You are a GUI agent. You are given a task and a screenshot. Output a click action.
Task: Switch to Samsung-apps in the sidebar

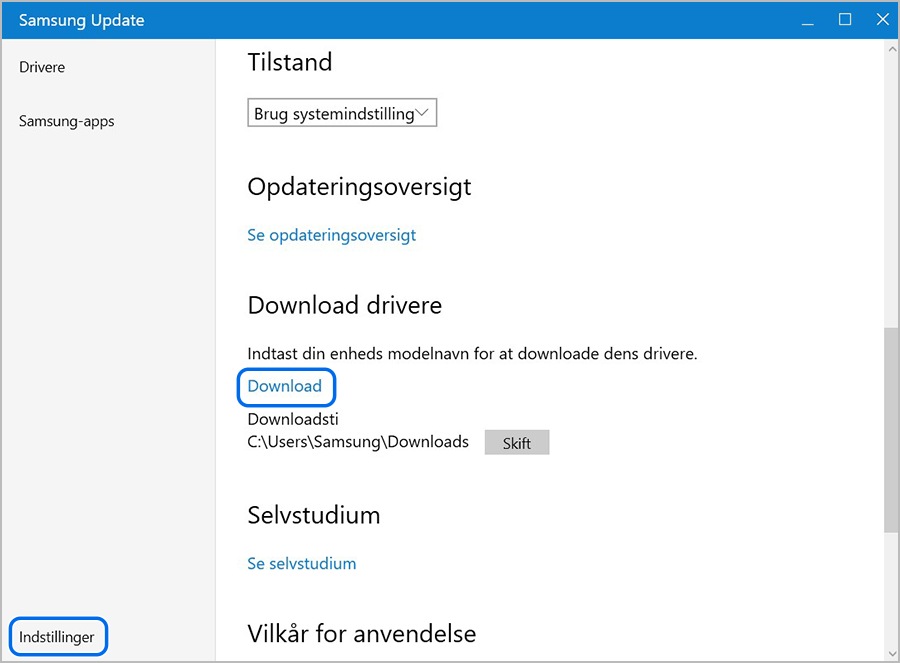pos(67,121)
